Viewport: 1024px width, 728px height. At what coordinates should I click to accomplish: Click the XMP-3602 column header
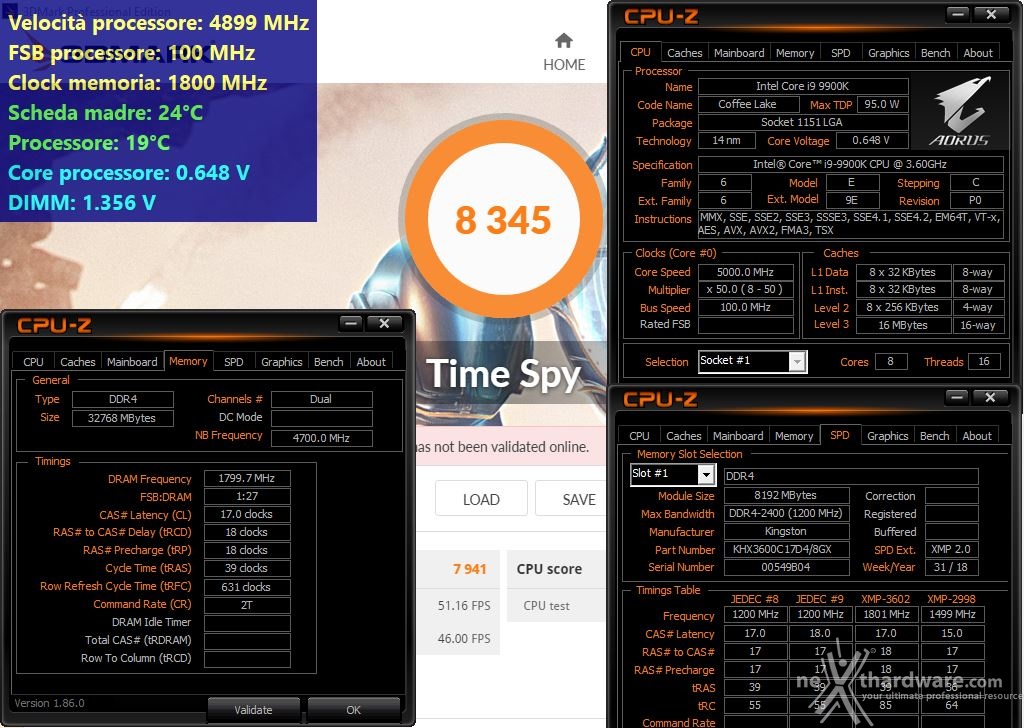[x=886, y=599]
